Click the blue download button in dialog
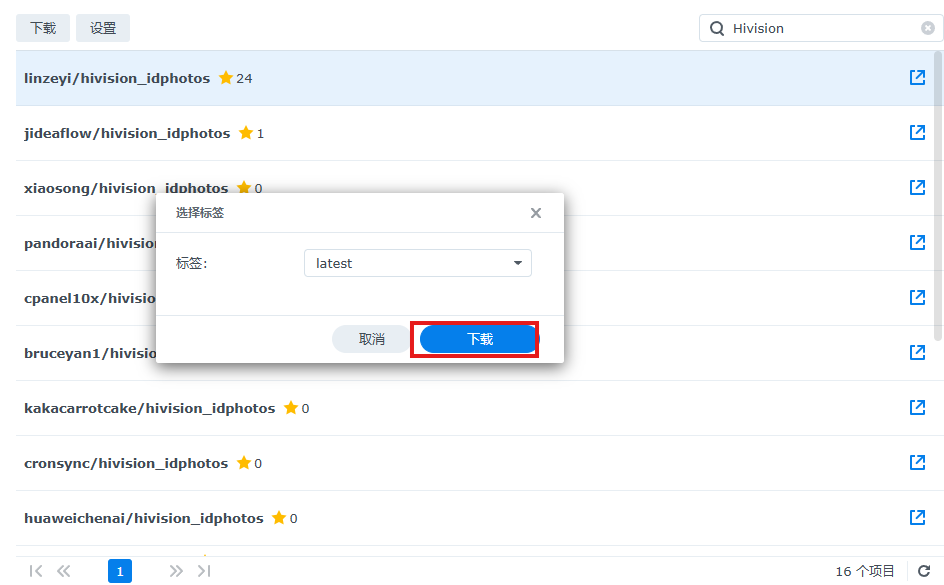Viewport: 944px width, 585px height. pos(479,339)
